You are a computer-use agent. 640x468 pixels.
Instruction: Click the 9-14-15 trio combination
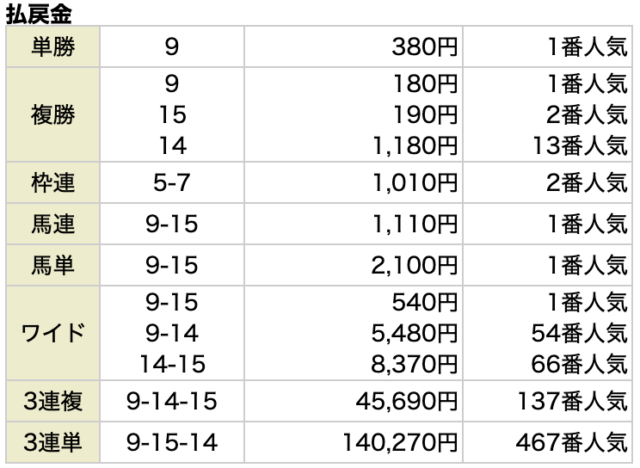coord(174,402)
